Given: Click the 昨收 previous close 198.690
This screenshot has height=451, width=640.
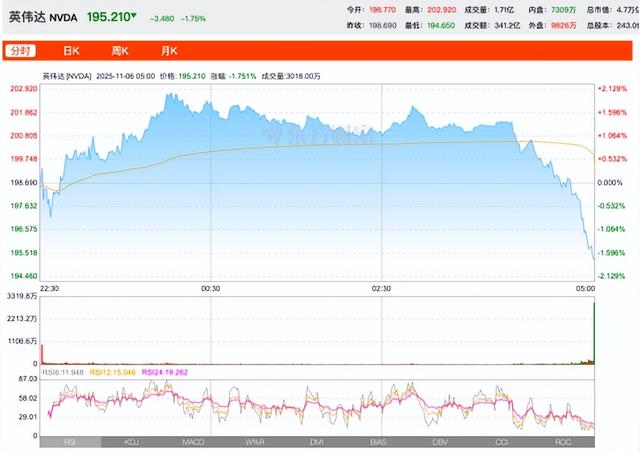Looking at the screenshot, I should point(382,25).
